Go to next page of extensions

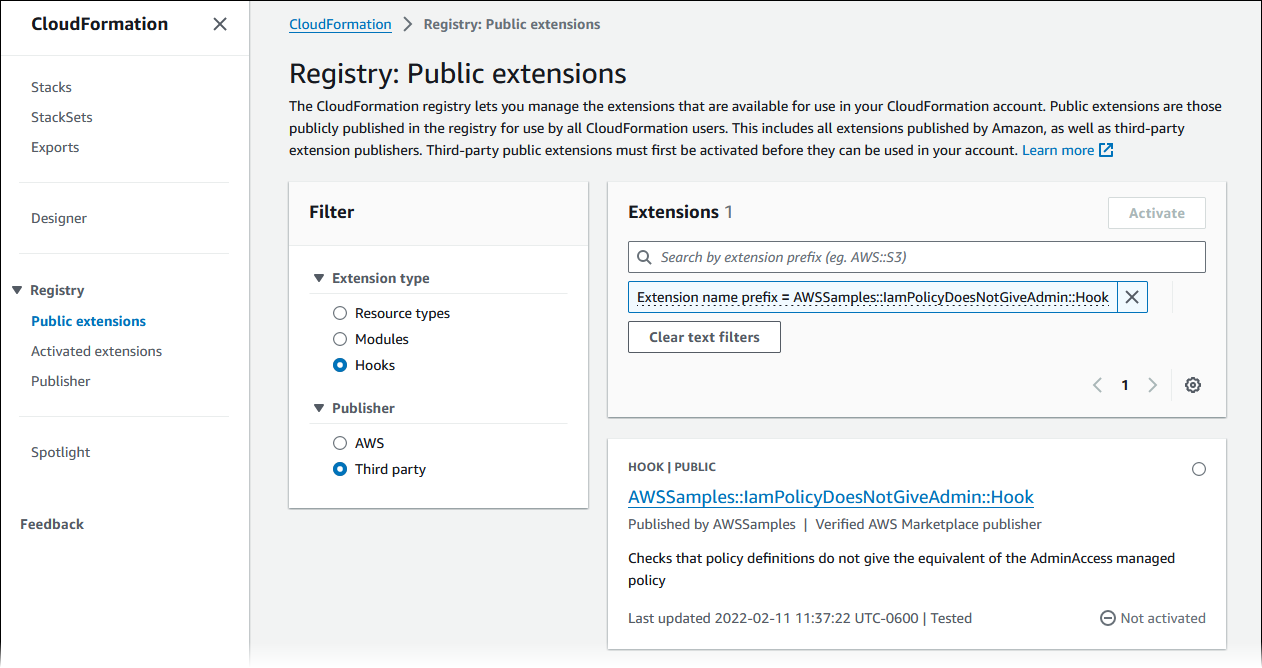point(1152,385)
